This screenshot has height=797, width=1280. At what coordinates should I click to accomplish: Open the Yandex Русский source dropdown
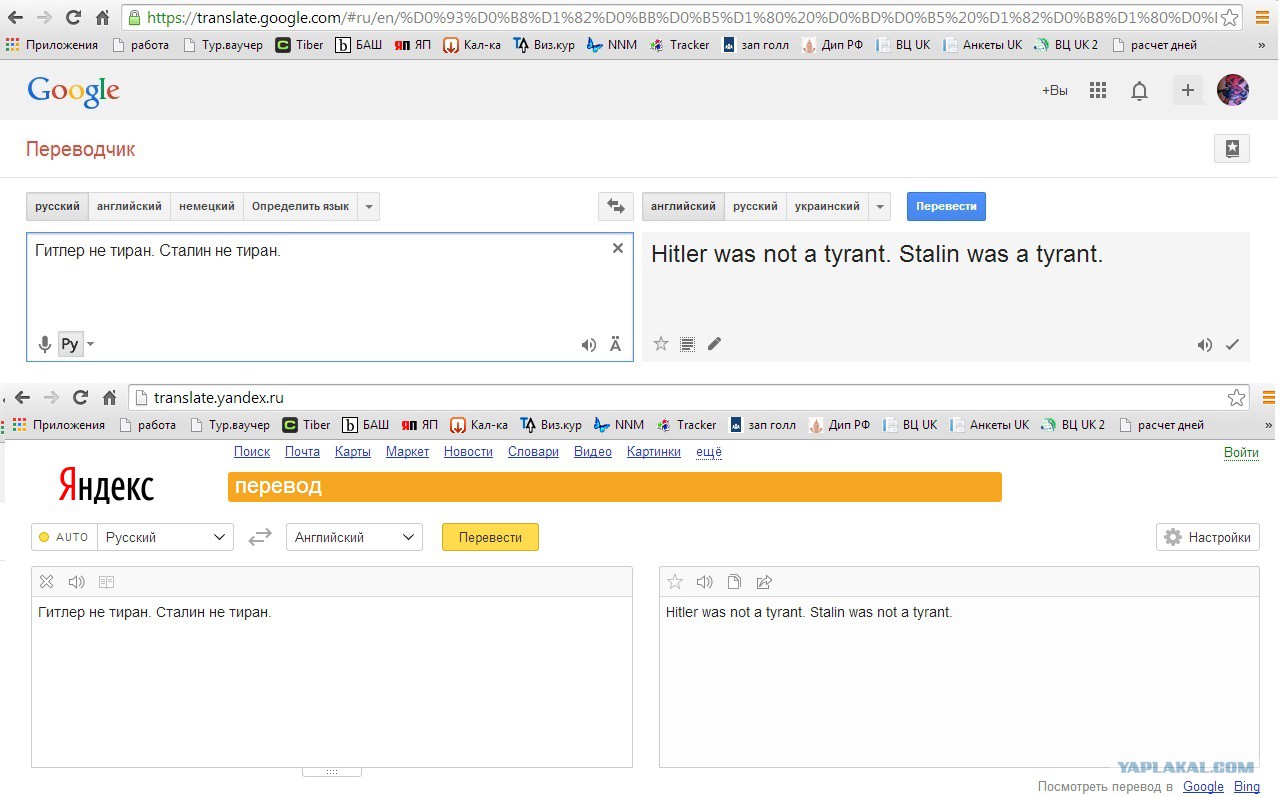(x=166, y=537)
